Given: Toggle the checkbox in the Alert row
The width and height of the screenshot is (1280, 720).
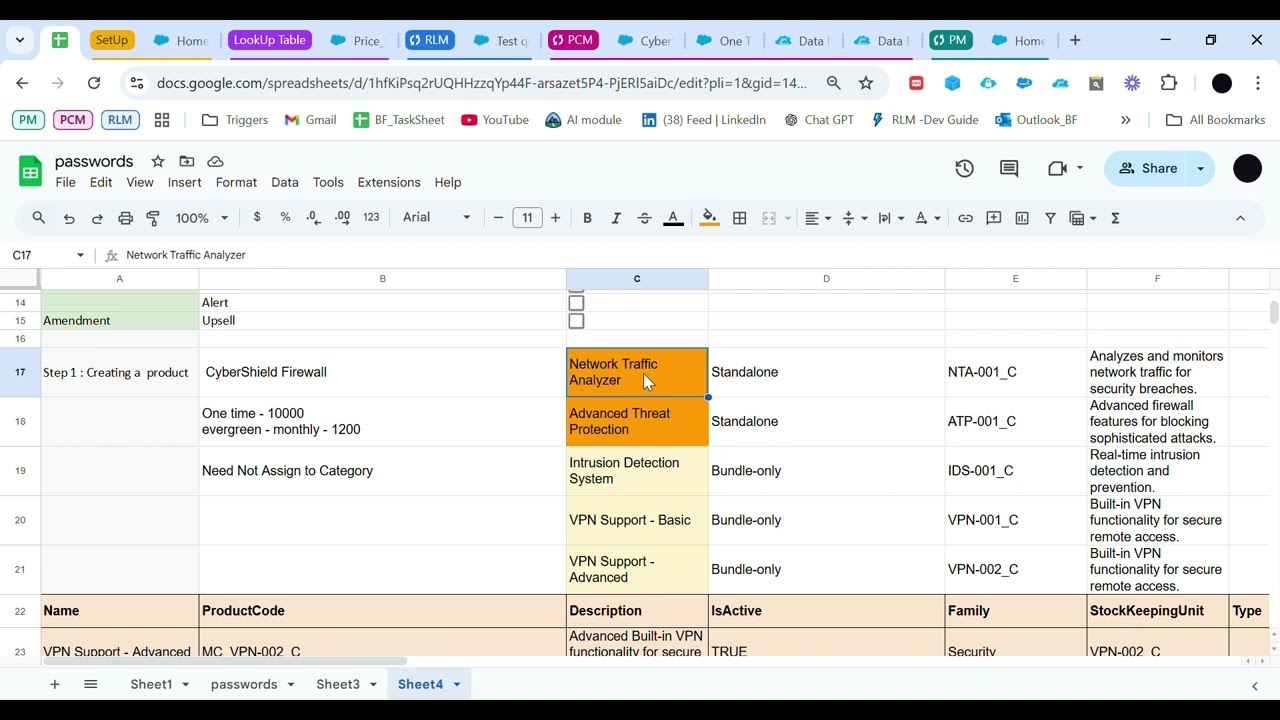Looking at the screenshot, I should pyautogui.click(x=576, y=303).
